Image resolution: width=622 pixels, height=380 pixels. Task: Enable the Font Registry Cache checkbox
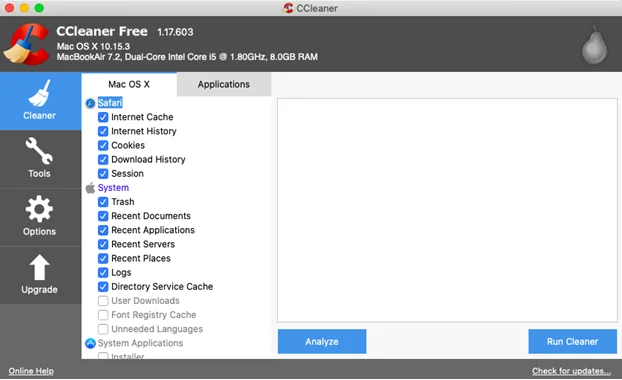103,315
